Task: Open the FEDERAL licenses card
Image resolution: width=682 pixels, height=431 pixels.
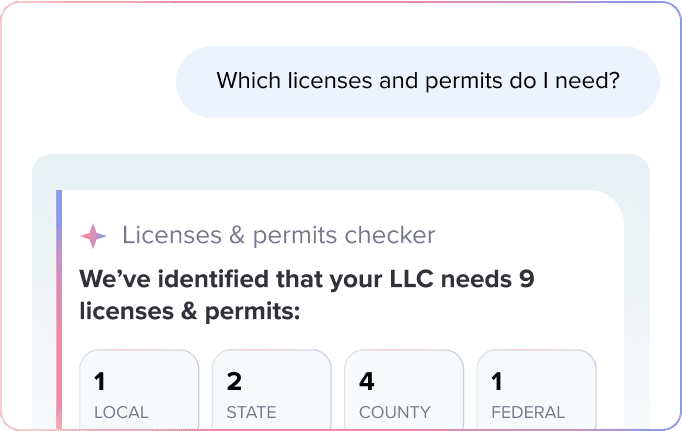Action: point(536,390)
